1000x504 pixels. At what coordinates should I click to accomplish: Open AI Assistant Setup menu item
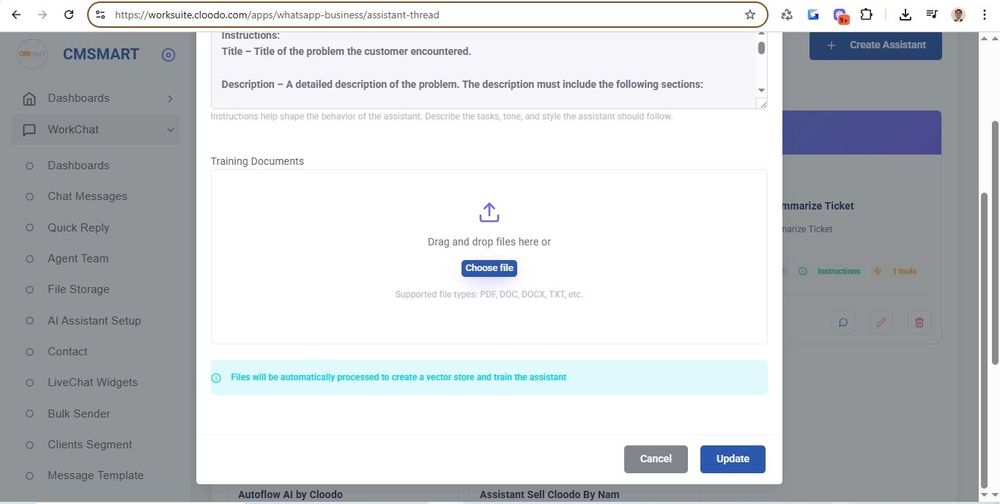(x=94, y=320)
